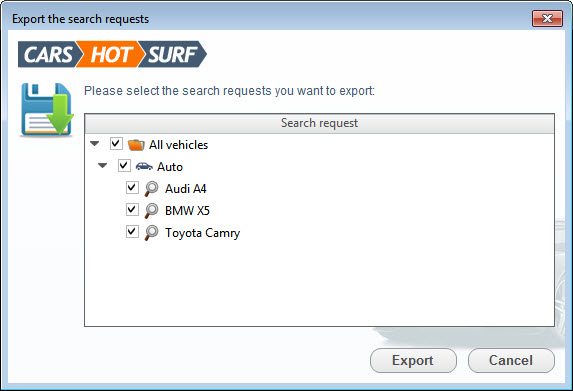Click the magnifier icon next to Audi A4
This screenshot has width=573, height=391.
pyautogui.click(x=151, y=189)
